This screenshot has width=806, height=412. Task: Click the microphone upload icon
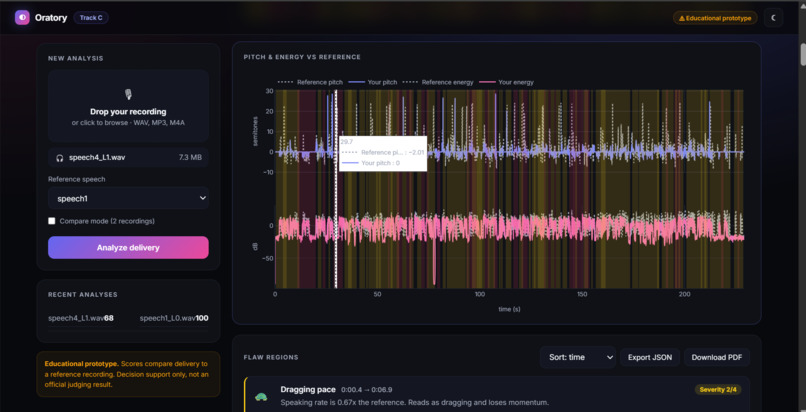click(128, 95)
